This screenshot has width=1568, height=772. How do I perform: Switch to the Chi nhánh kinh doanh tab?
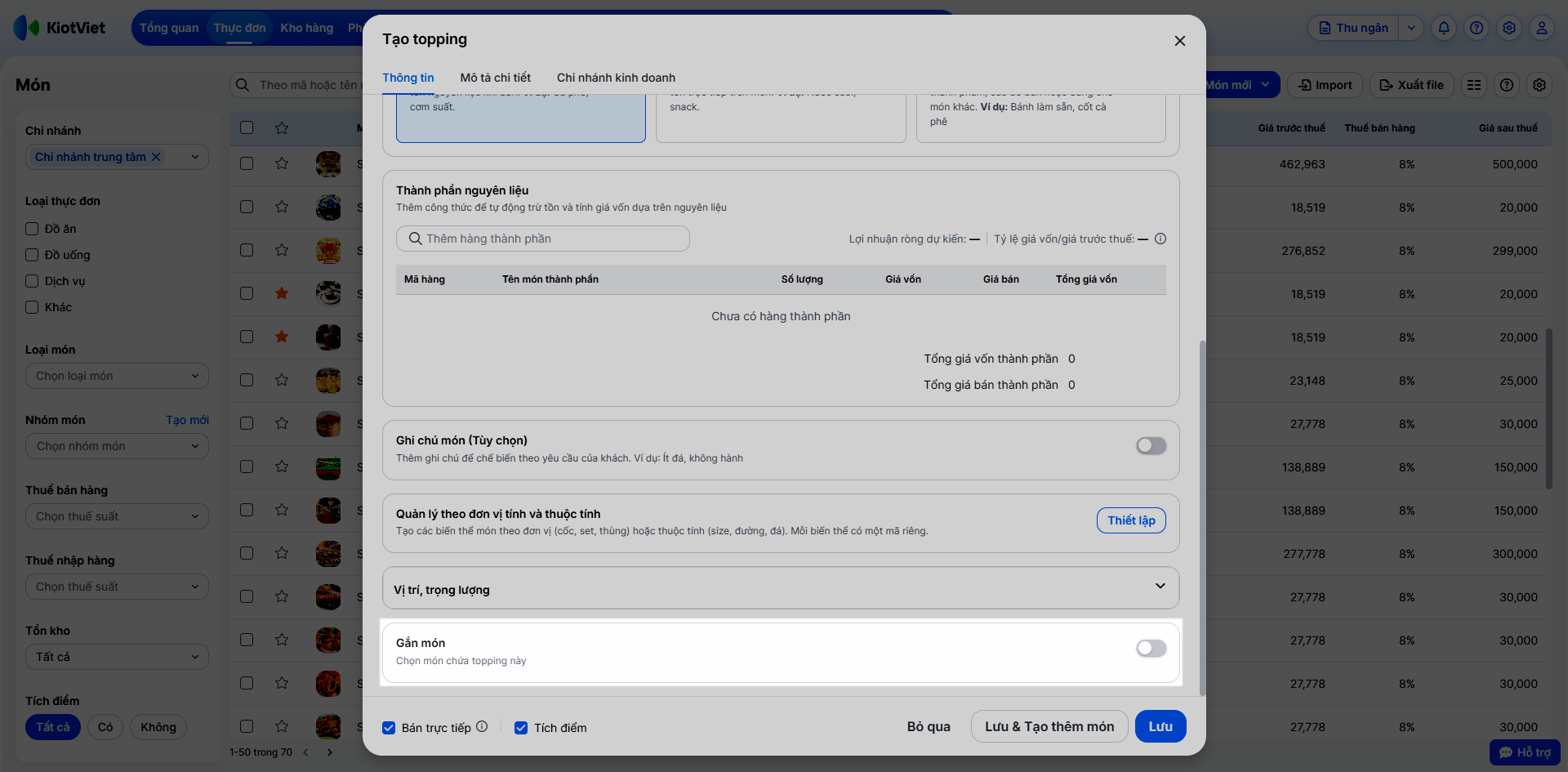616,78
